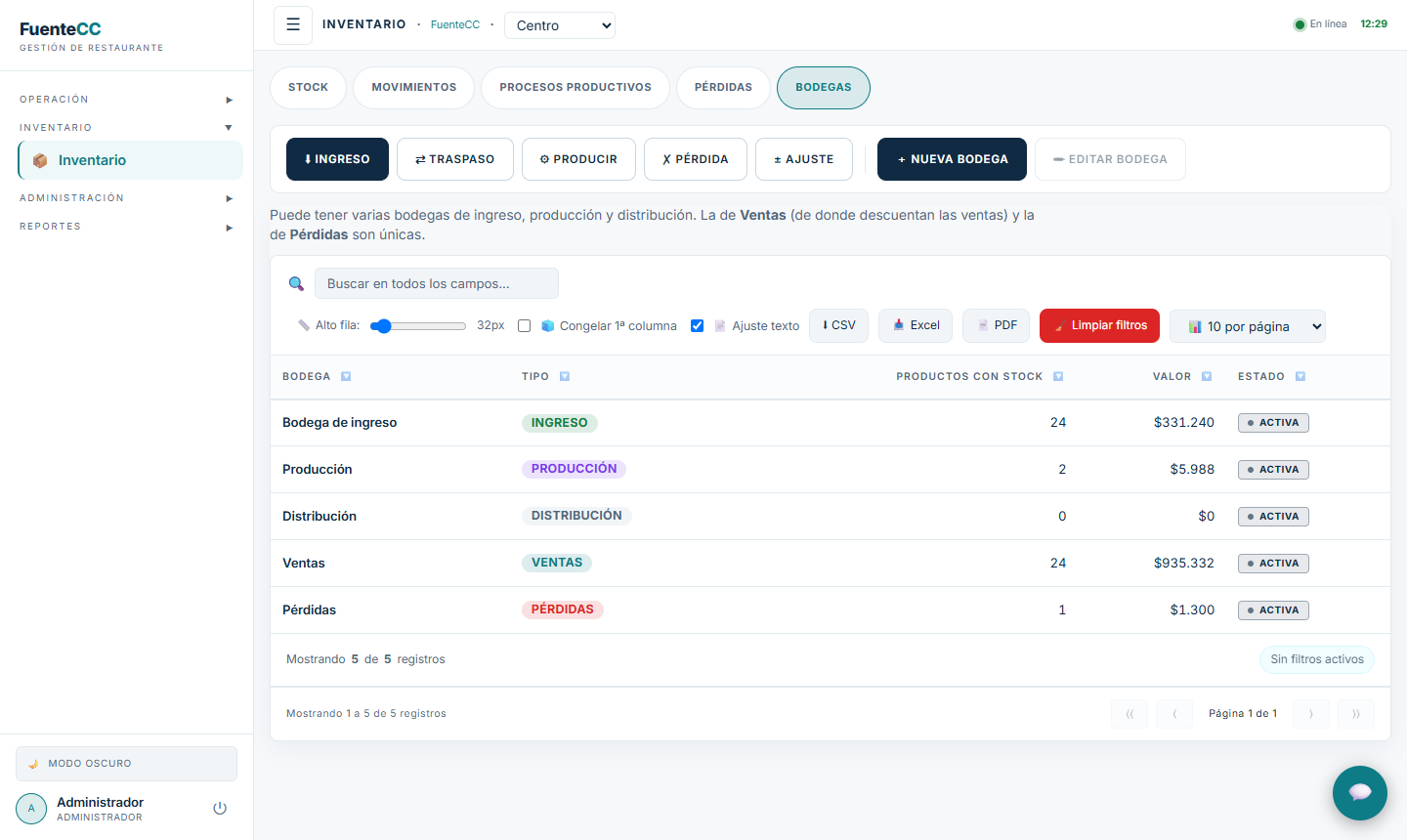Click the INGRESO action button

pos(337,159)
